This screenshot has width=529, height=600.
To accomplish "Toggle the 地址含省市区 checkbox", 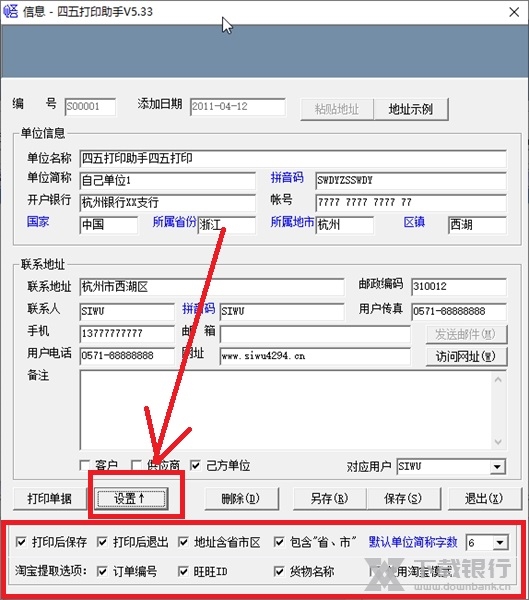I will (183, 542).
